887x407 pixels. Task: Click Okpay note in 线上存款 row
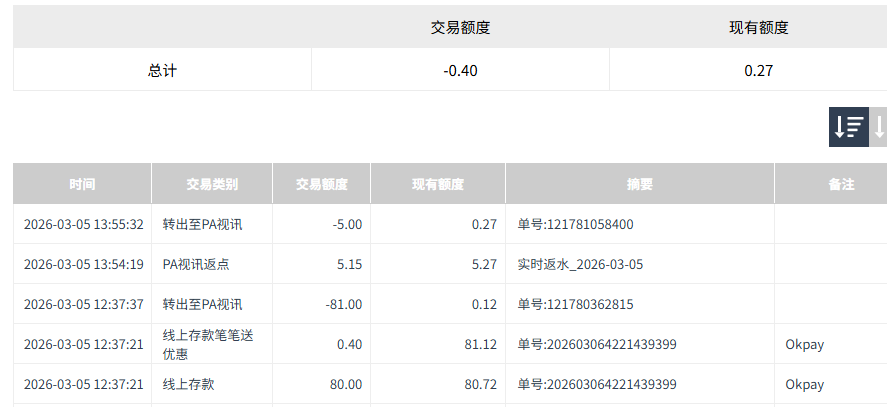[804, 384]
